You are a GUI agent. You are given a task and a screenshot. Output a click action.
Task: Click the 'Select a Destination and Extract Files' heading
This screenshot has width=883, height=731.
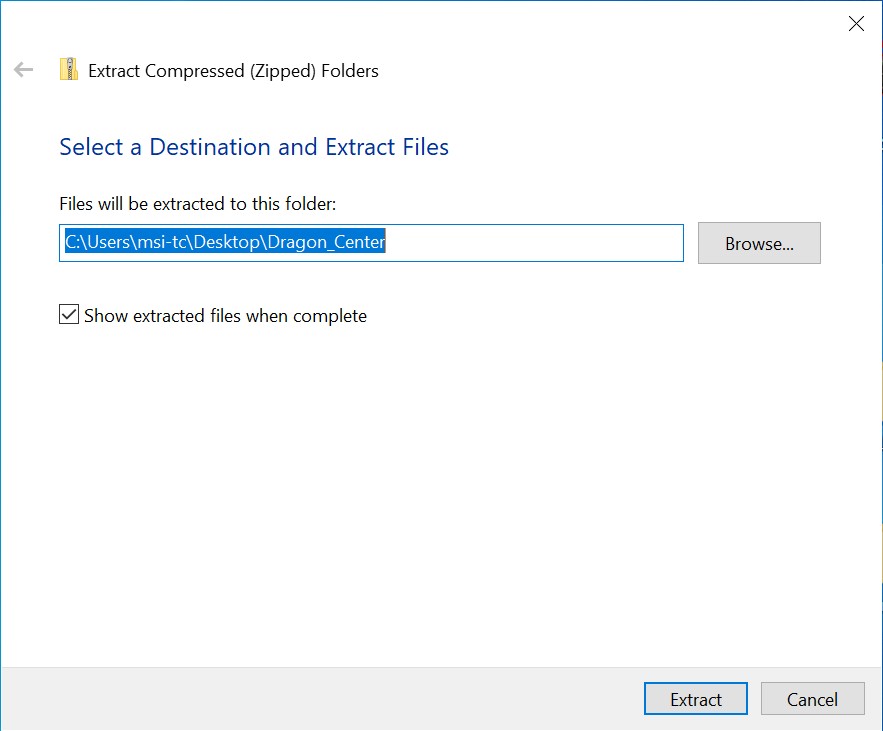[x=254, y=147]
